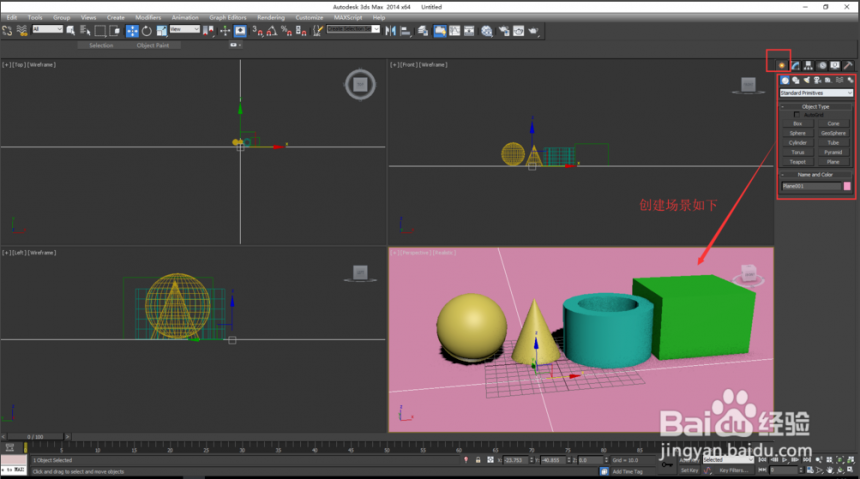Open the Standard Primitives dropdown
This screenshot has width=860, height=479.
click(x=817, y=93)
